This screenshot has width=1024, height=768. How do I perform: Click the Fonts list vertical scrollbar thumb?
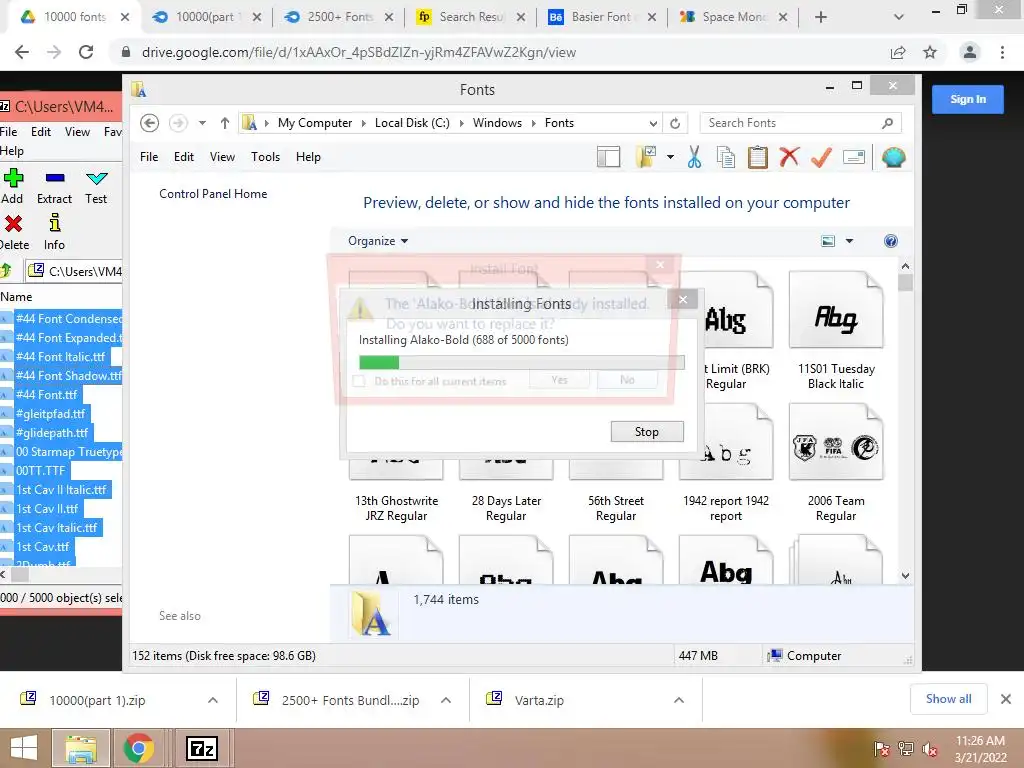pyautogui.click(x=905, y=283)
